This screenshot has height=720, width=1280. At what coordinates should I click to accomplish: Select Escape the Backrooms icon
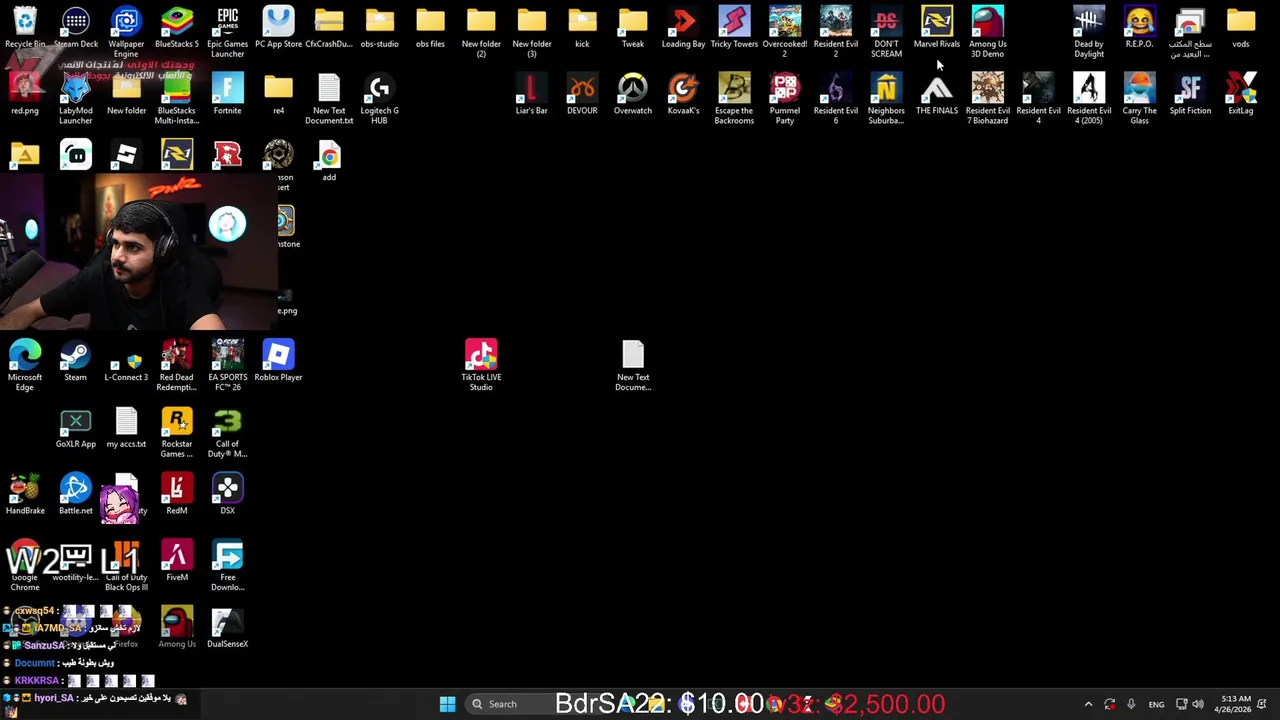click(734, 99)
